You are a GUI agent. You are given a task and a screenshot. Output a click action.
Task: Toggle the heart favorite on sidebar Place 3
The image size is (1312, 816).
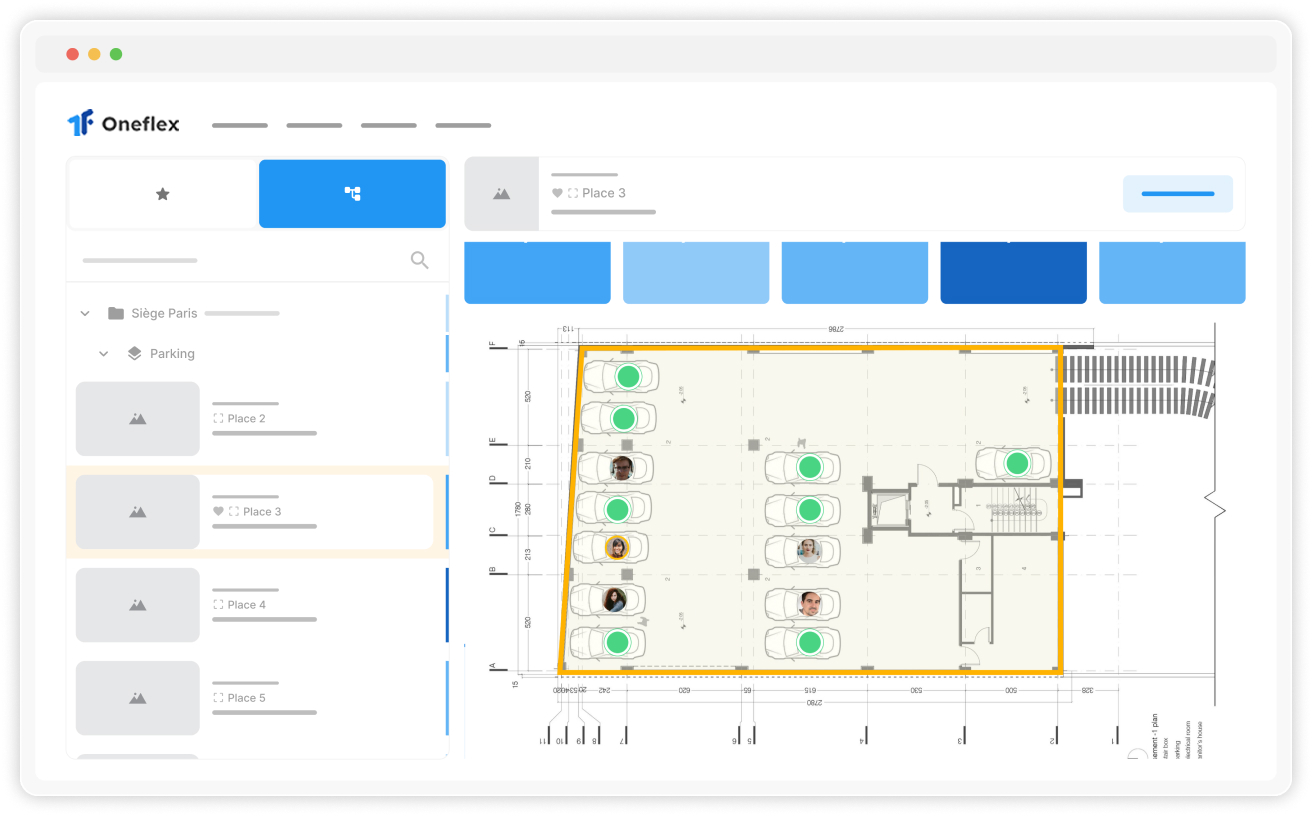[x=218, y=512]
